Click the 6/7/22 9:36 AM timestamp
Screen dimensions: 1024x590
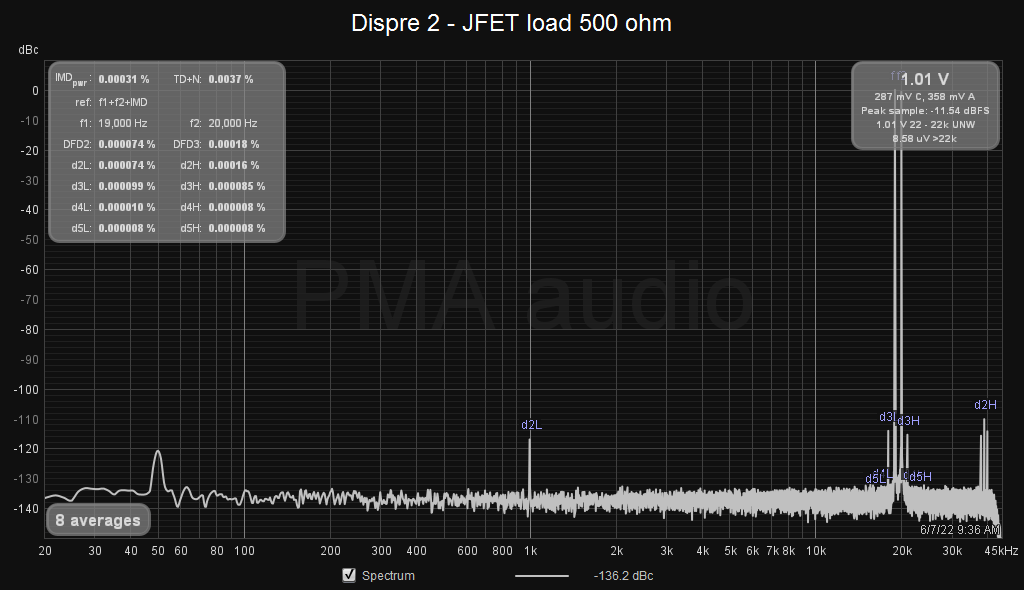coord(960,530)
